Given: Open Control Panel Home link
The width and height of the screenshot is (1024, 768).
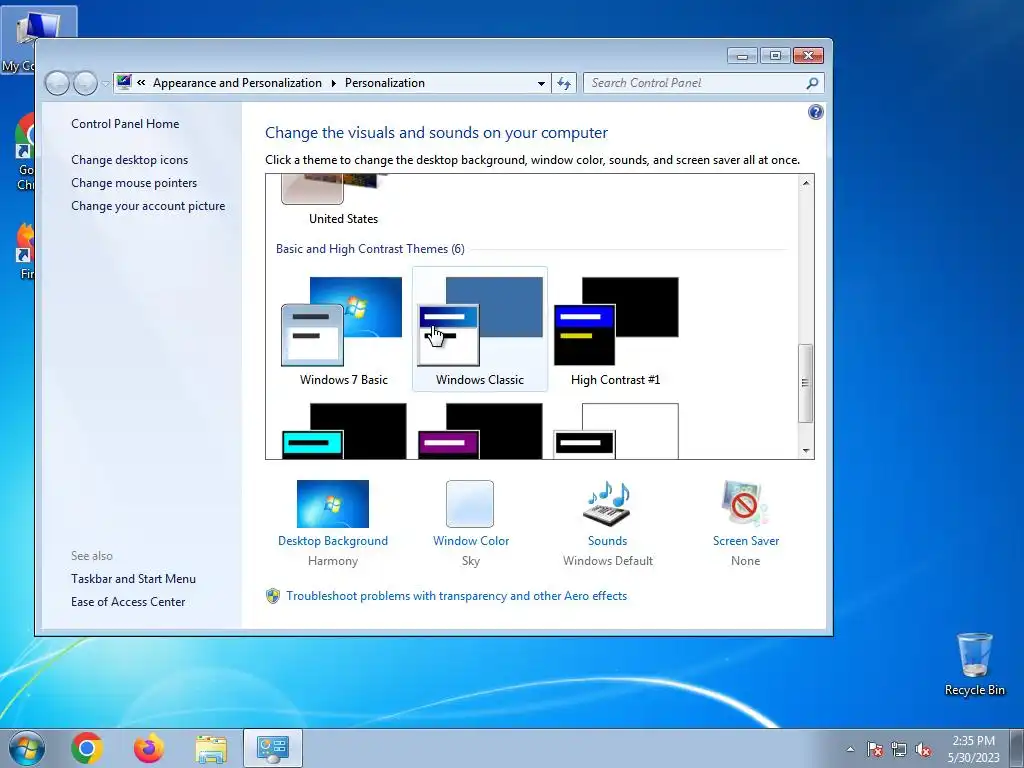Looking at the screenshot, I should [125, 123].
